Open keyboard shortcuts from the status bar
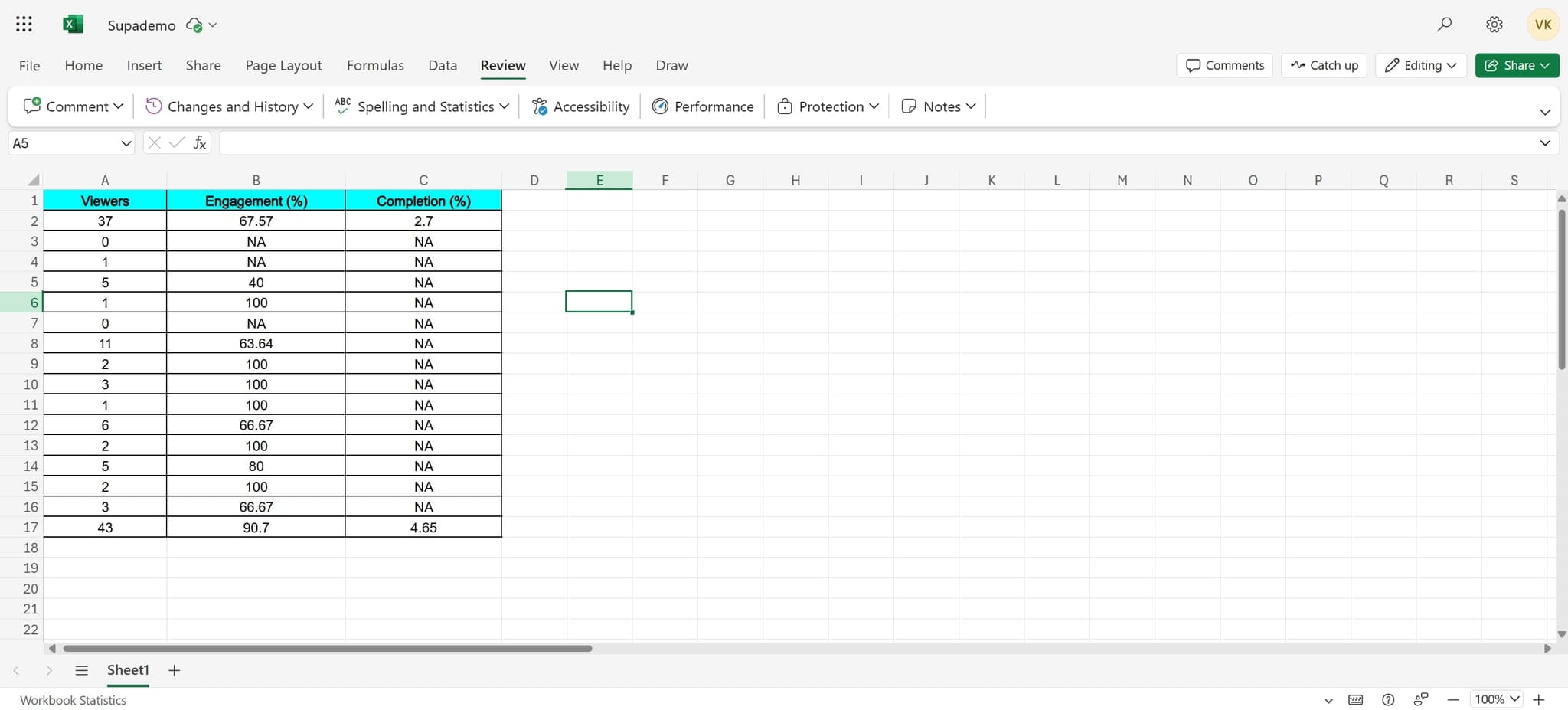This screenshot has height=710, width=1568. pos(1356,699)
